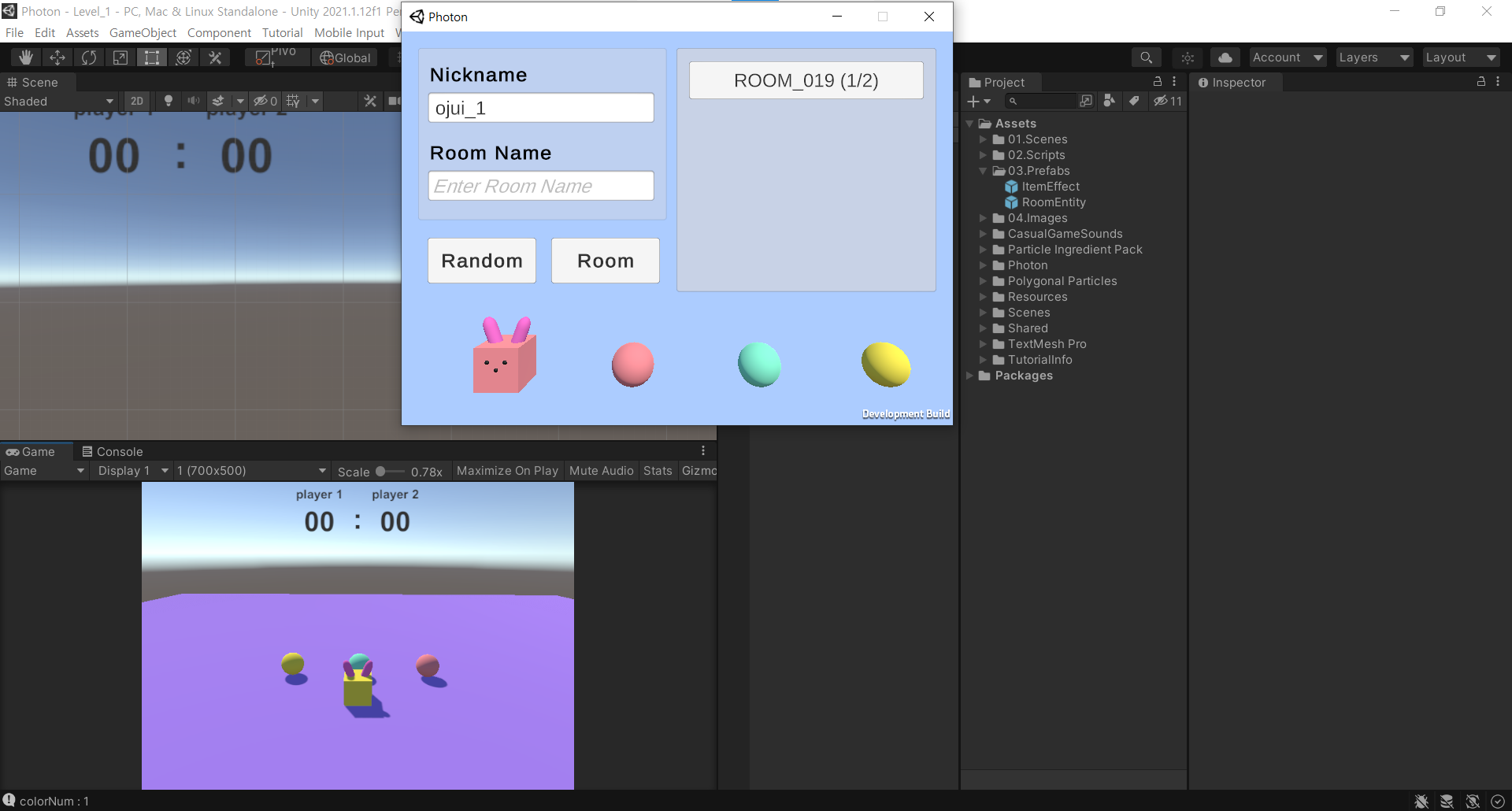Screen dimensions: 1512x811
Task: Select the Transform tool
Action: [x=183, y=57]
